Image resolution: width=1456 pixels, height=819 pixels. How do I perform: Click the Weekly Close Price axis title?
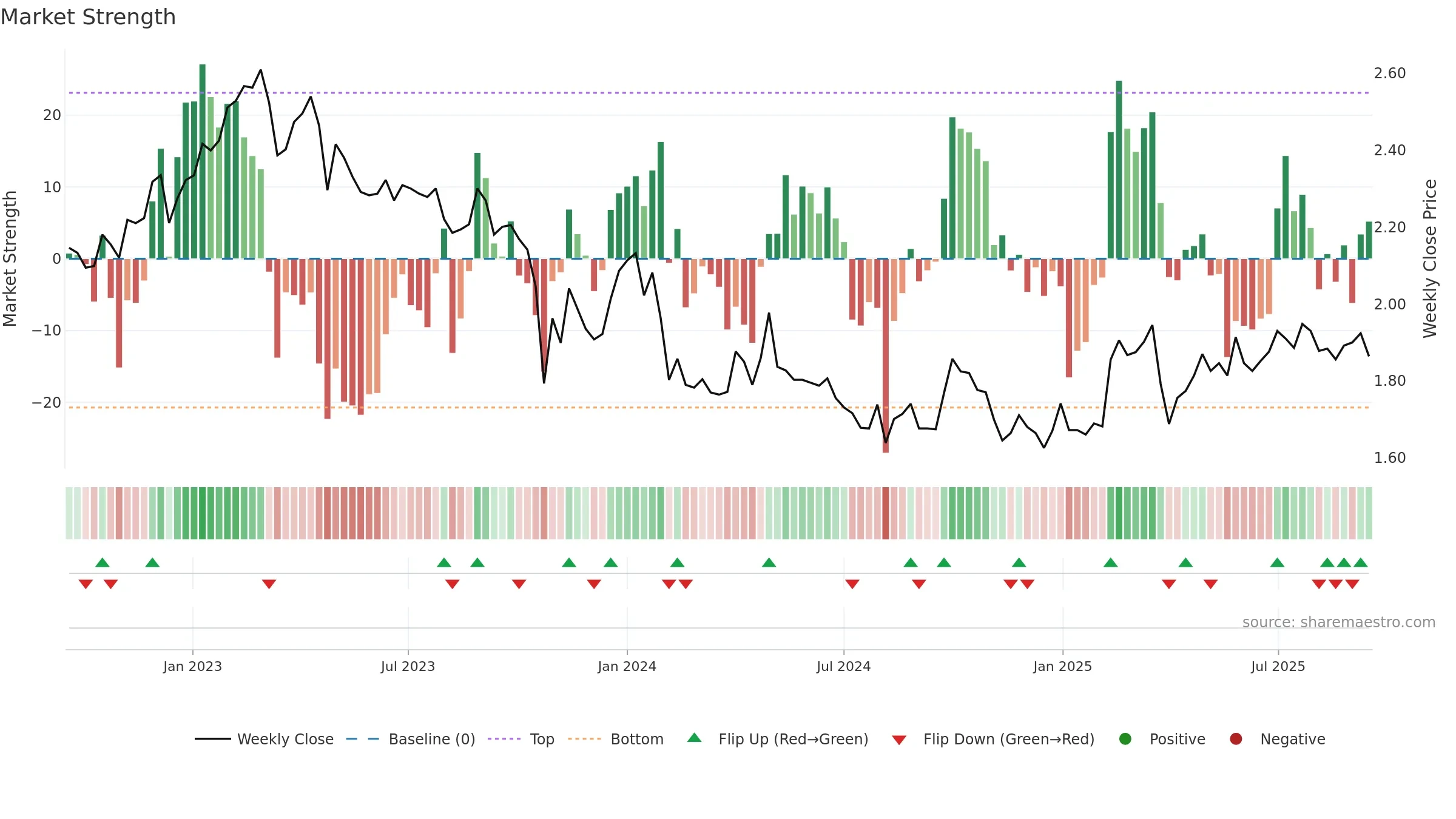tap(1431, 258)
